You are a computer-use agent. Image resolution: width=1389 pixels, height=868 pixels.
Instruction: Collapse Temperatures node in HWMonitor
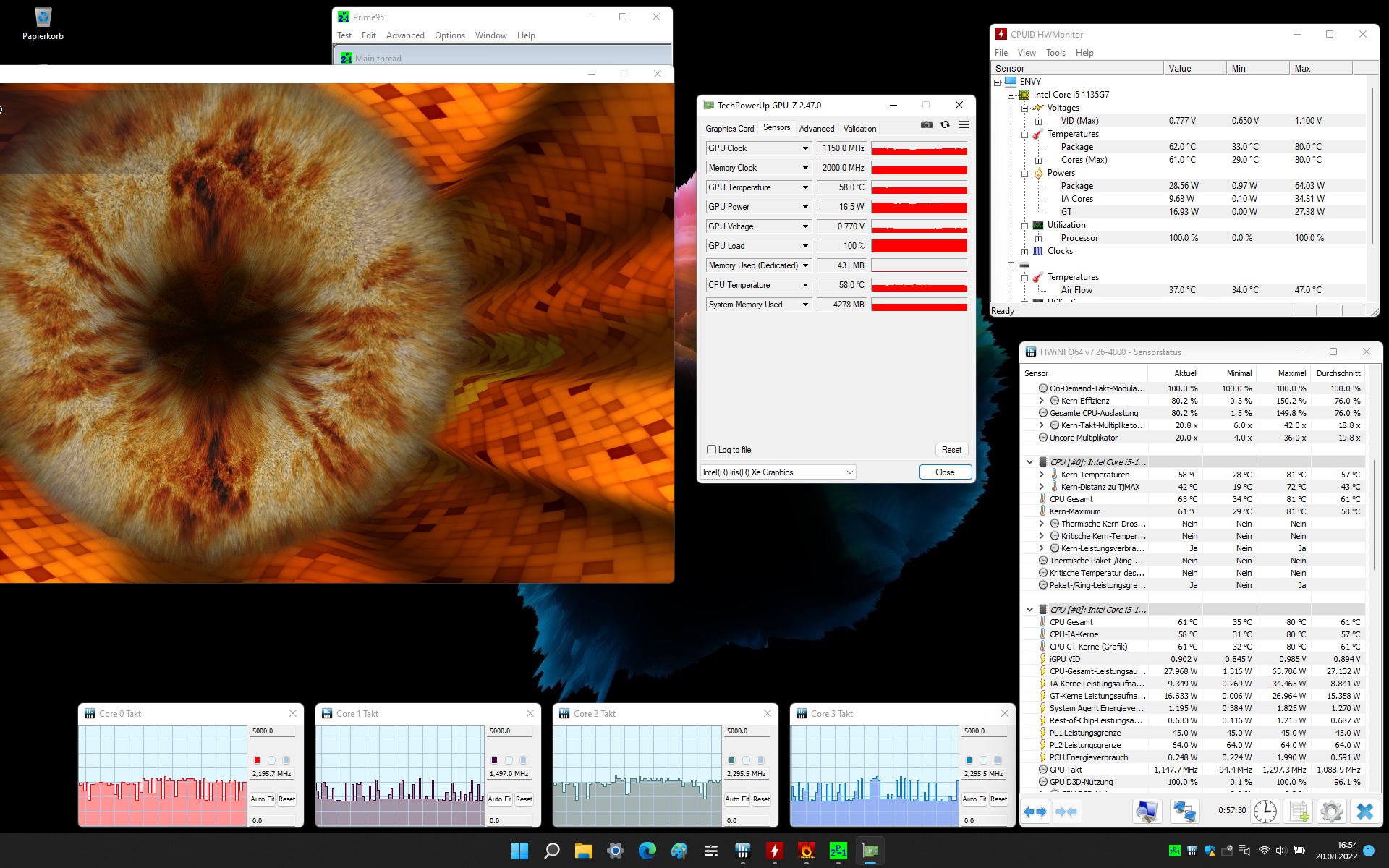click(x=1025, y=135)
